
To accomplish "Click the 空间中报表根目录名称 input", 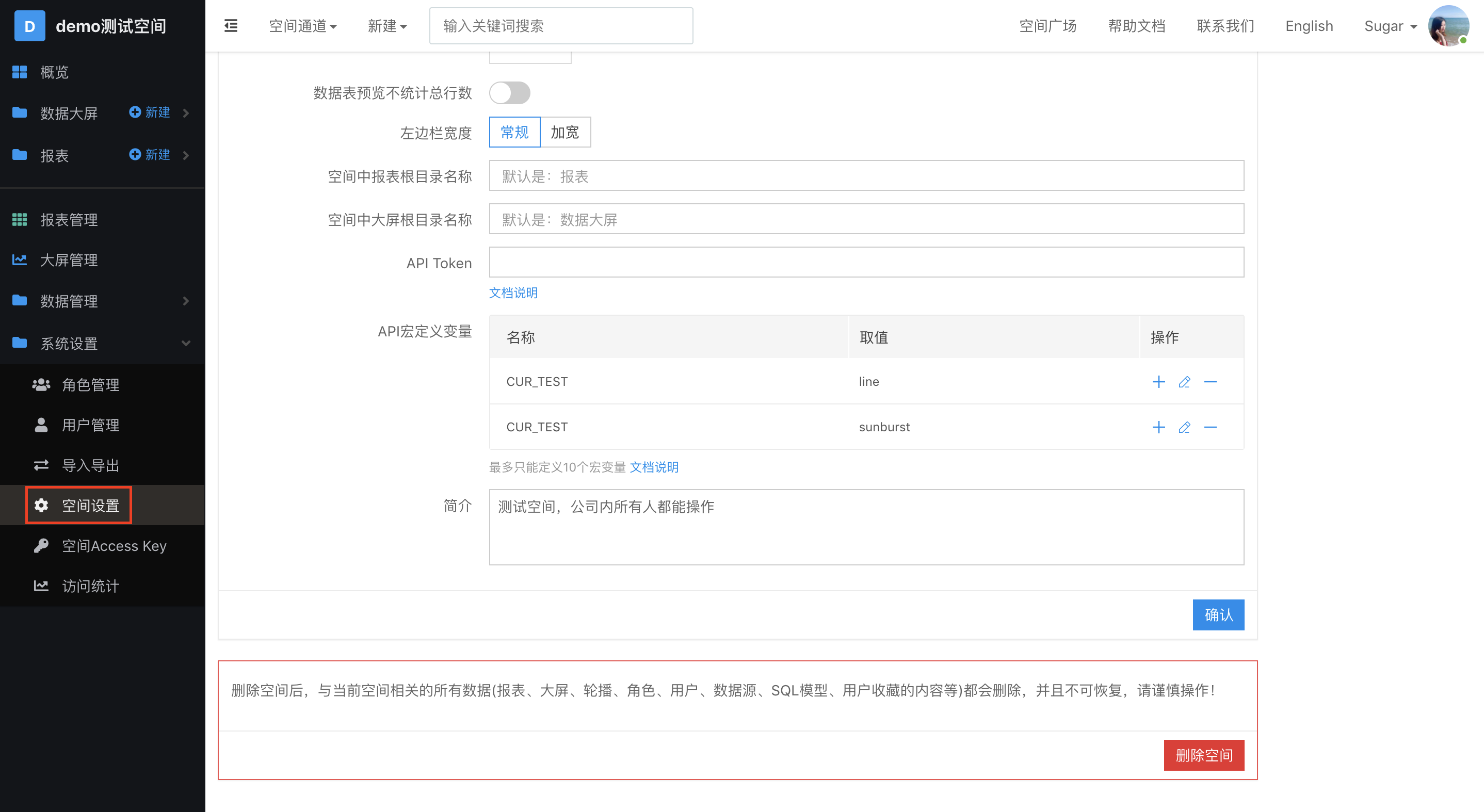I will click(x=866, y=175).
